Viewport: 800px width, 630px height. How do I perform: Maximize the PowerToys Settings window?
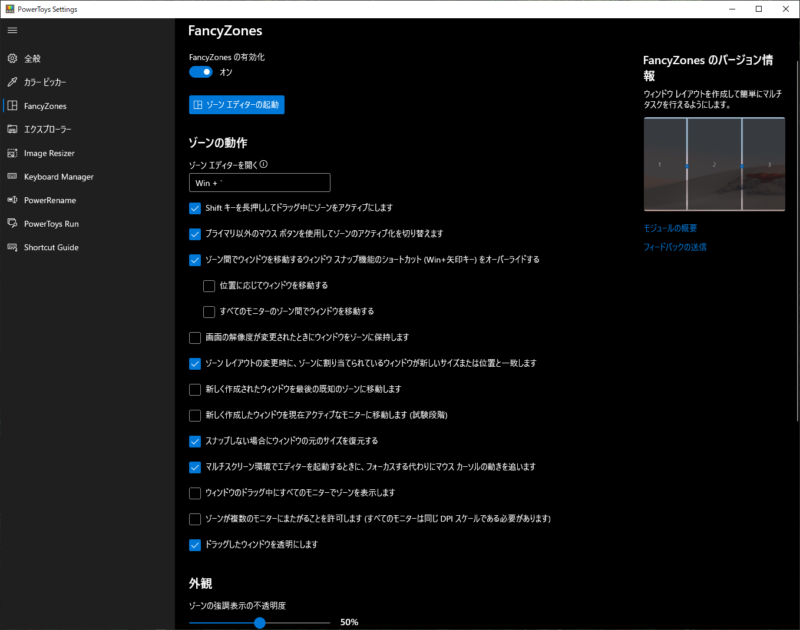[759, 9]
